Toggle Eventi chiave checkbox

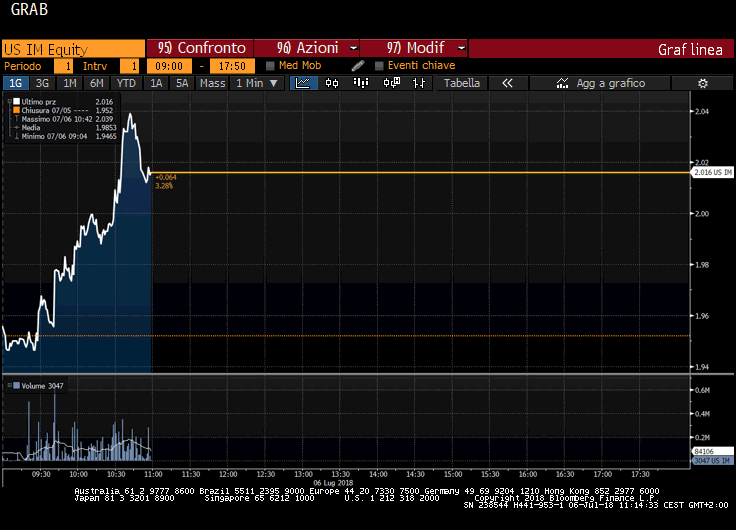coord(379,66)
